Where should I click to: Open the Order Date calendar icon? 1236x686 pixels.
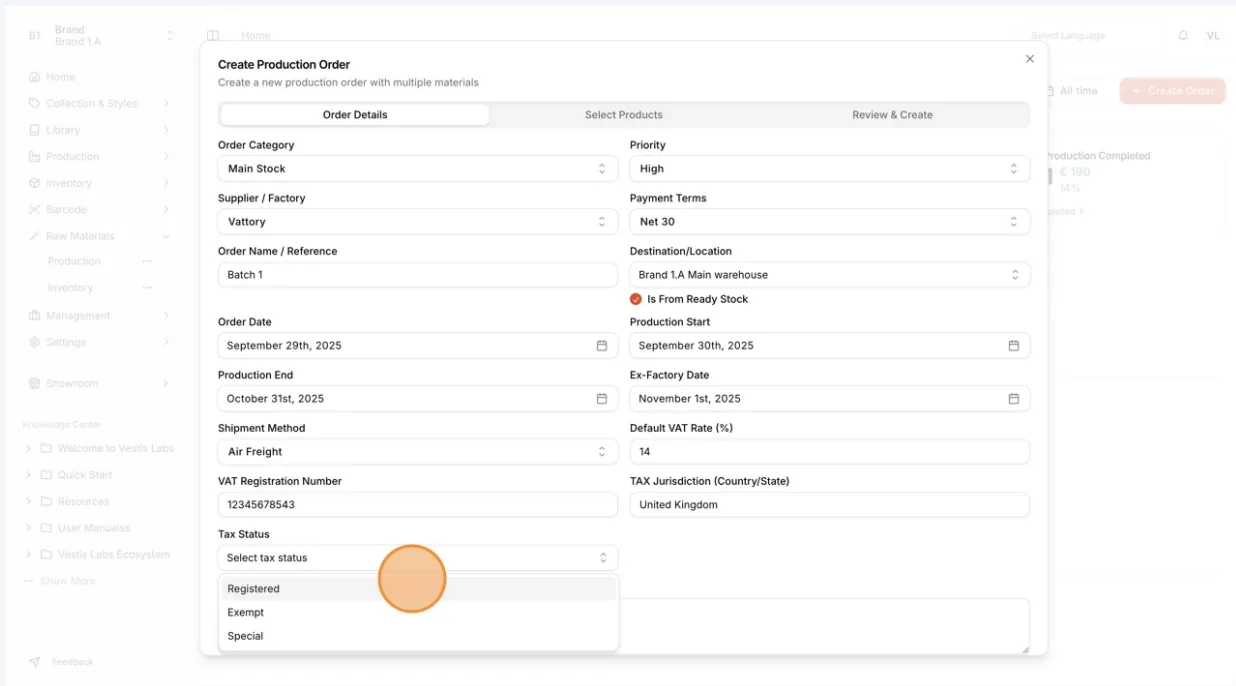(x=602, y=345)
